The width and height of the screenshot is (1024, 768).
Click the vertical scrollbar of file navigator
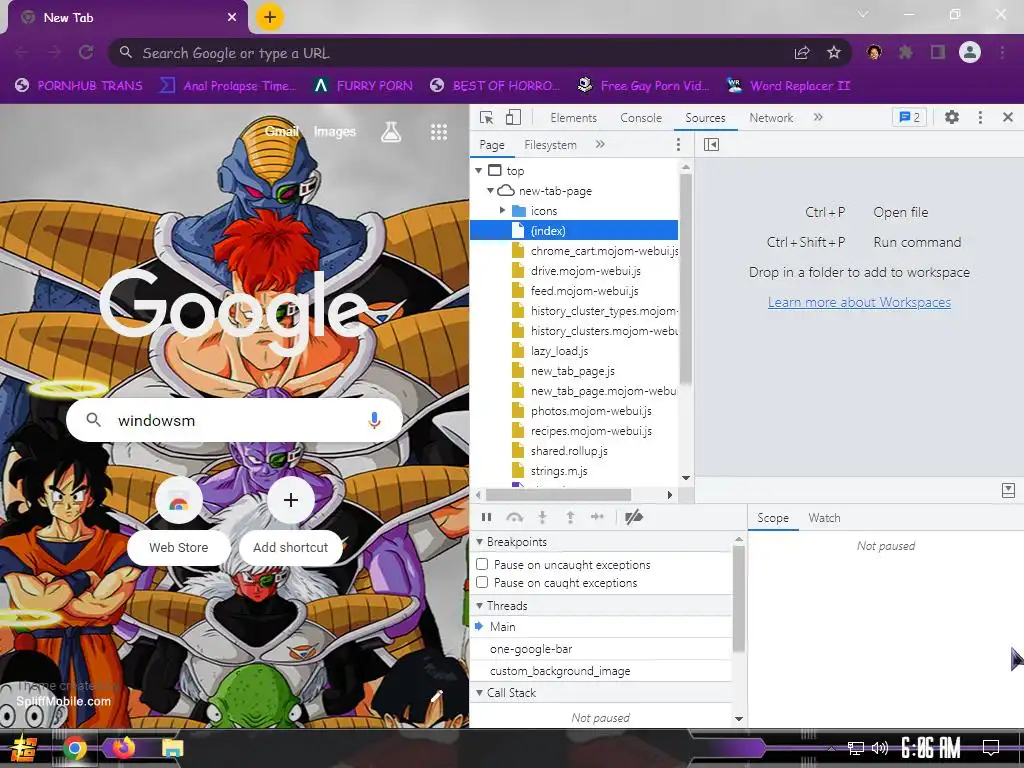pyautogui.click(x=686, y=280)
